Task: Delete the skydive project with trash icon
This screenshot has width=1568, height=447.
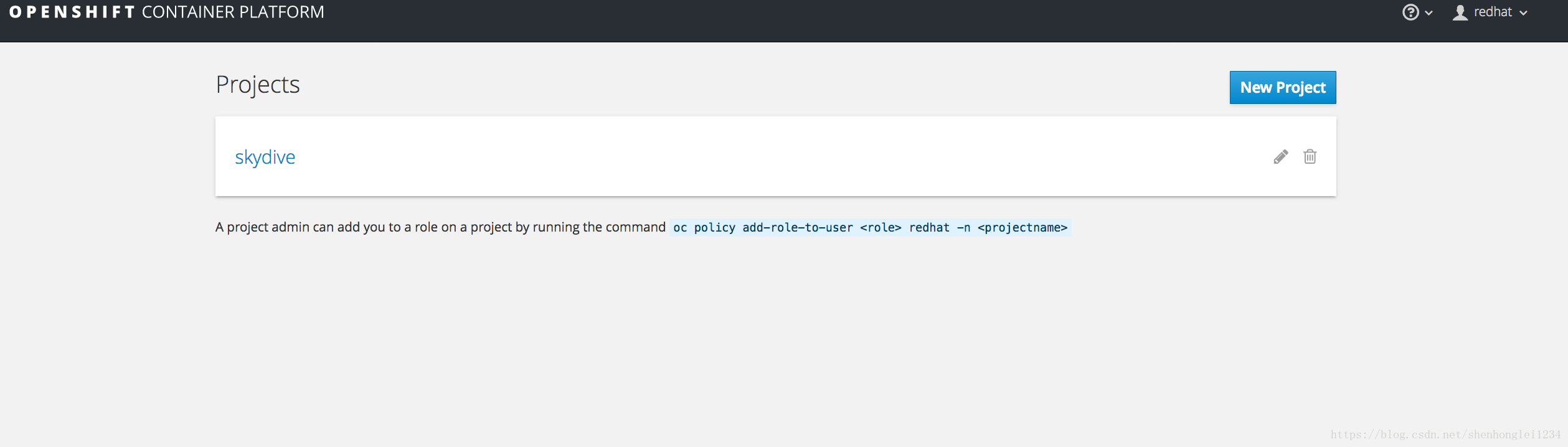Action: click(1310, 156)
